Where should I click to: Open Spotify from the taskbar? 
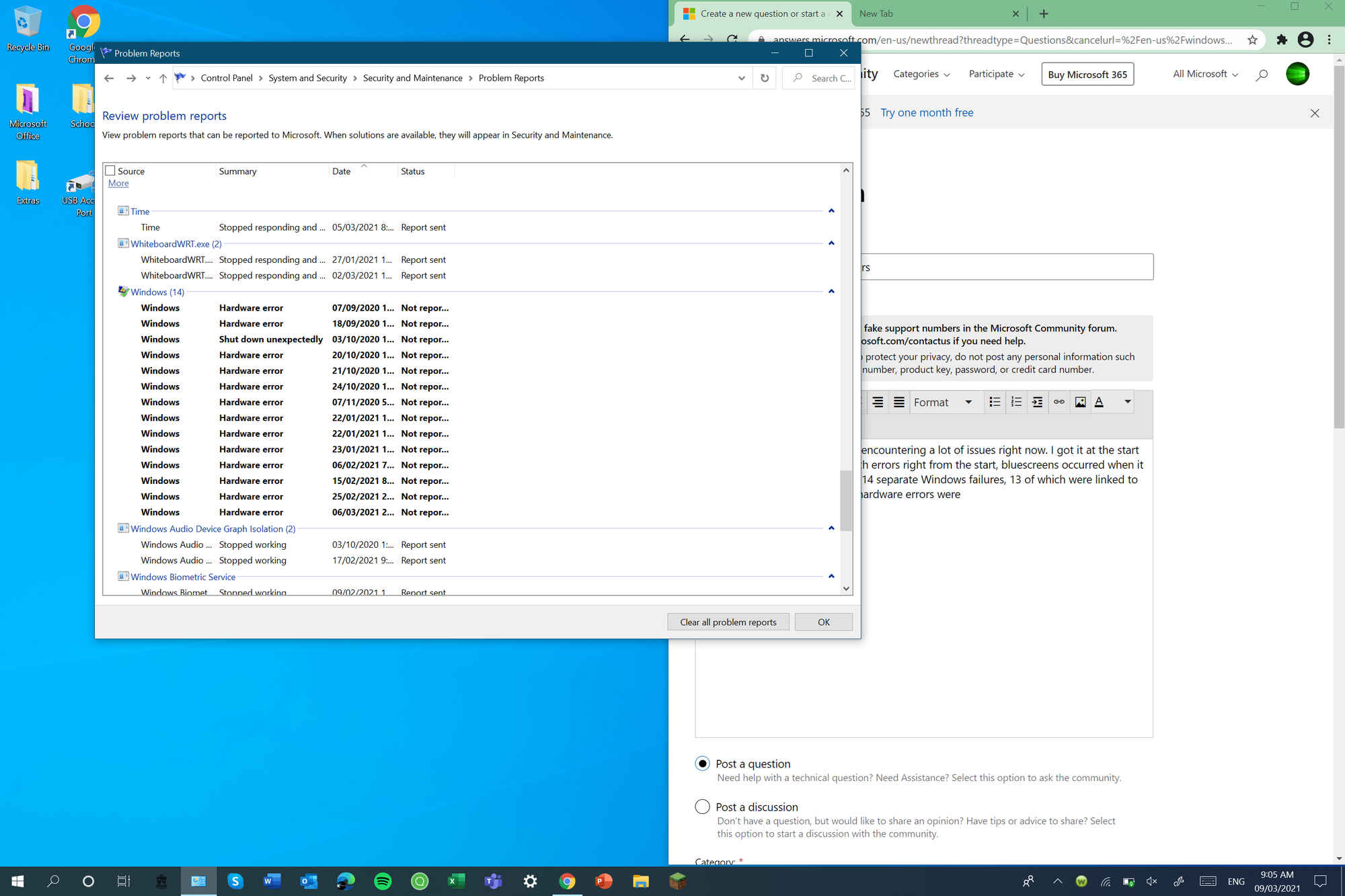pyautogui.click(x=383, y=881)
